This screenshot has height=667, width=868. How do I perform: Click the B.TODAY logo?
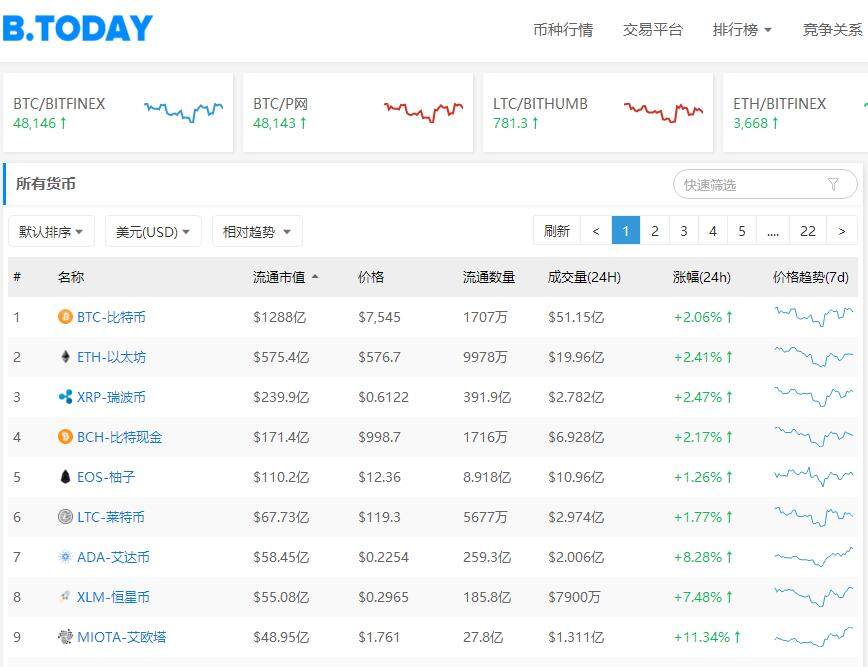(78, 28)
